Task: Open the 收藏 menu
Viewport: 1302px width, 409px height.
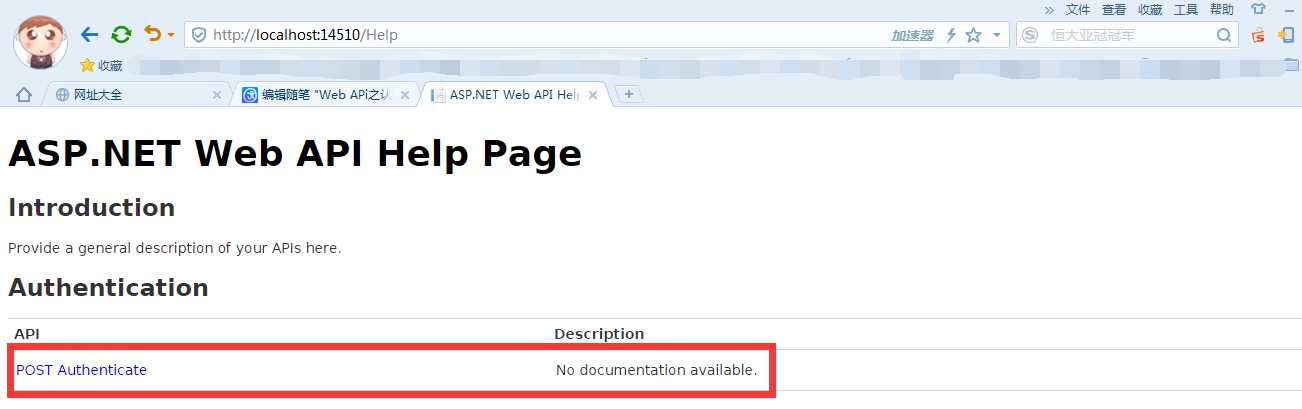Action: [1150, 9]
